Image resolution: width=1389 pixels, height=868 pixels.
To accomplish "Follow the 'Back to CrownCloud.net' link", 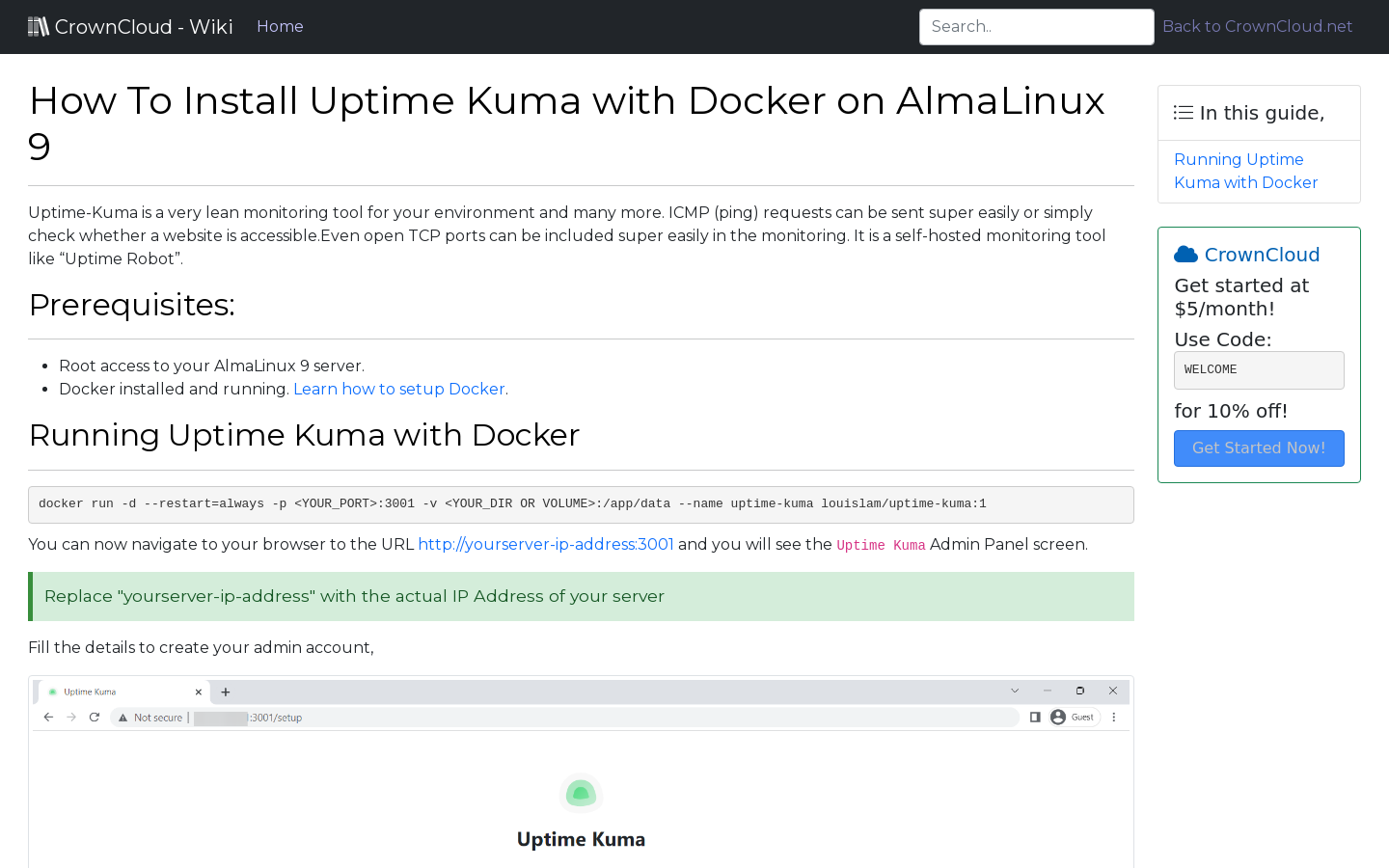I will click(1258, 27).
